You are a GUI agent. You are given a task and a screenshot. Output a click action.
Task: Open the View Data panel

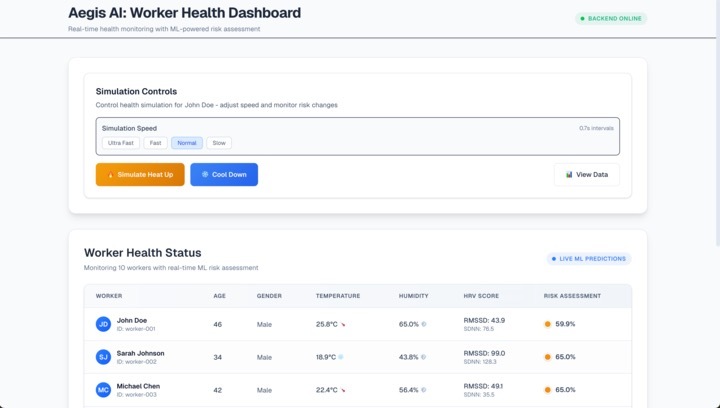587,174
